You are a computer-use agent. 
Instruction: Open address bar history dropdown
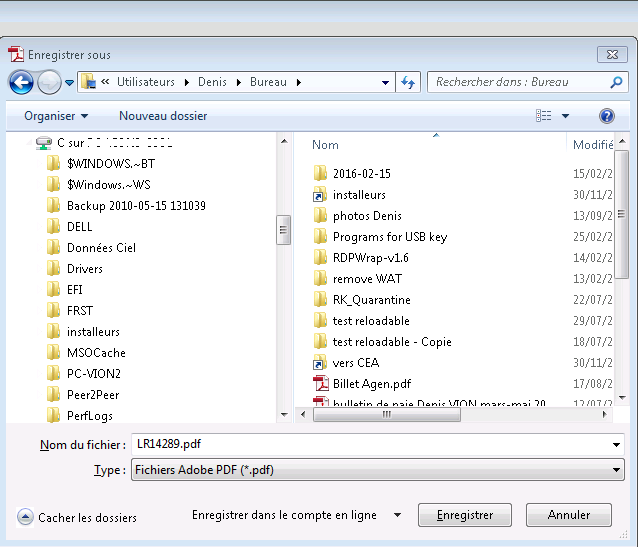pyautogui.click(x=385, y=83)
